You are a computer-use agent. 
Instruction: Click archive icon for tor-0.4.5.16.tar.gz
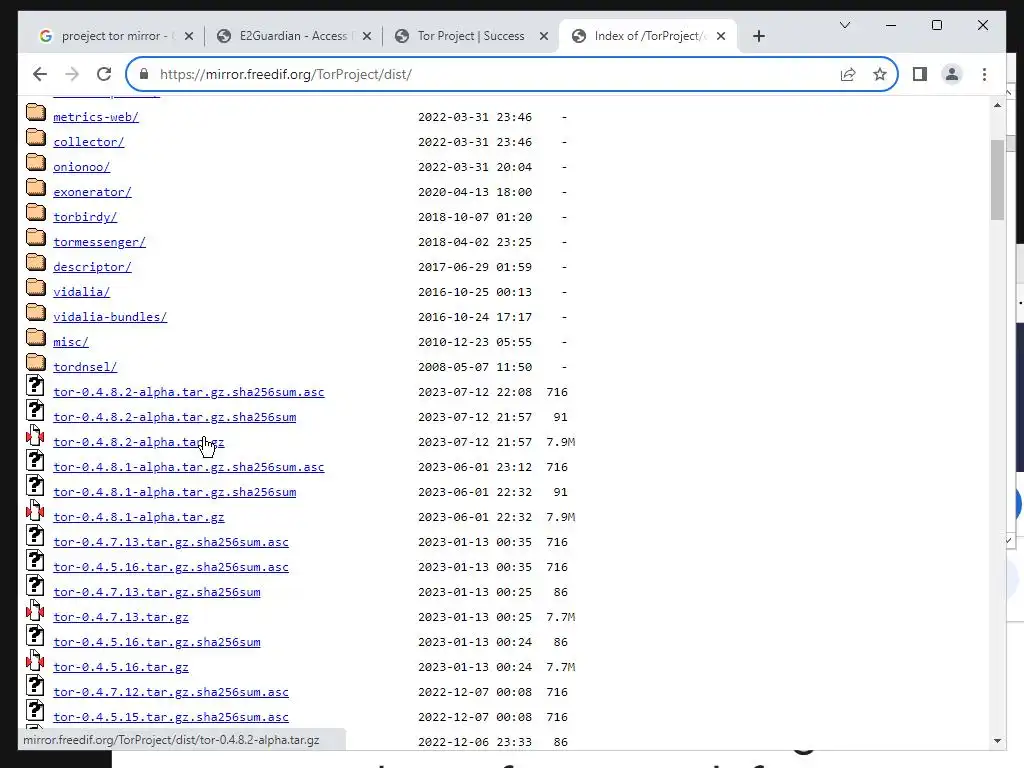(35, 660)
